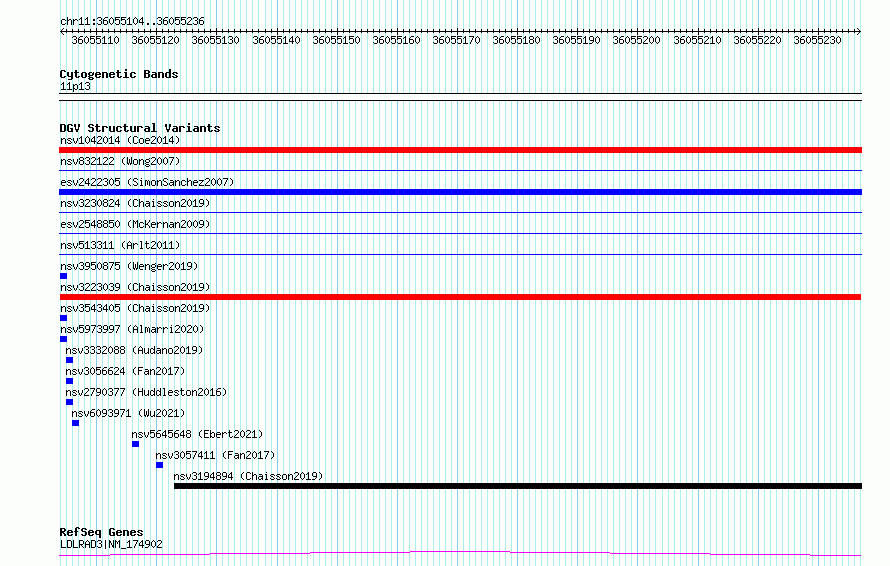The width and height of the screenshot is (890, 566).
Task: Open variant nsv3223039 (Chaisson2019)
Action: [x=135, y=287]
